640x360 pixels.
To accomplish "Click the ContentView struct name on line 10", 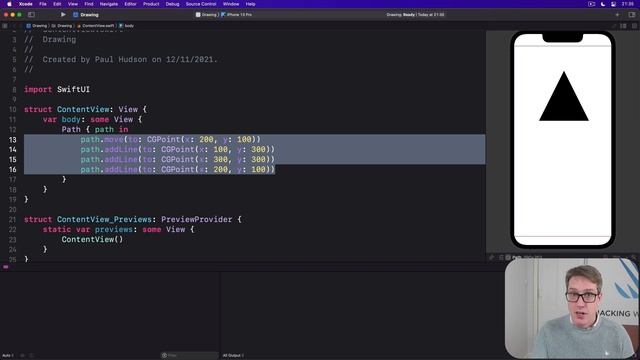I will (x=83, y=109).
